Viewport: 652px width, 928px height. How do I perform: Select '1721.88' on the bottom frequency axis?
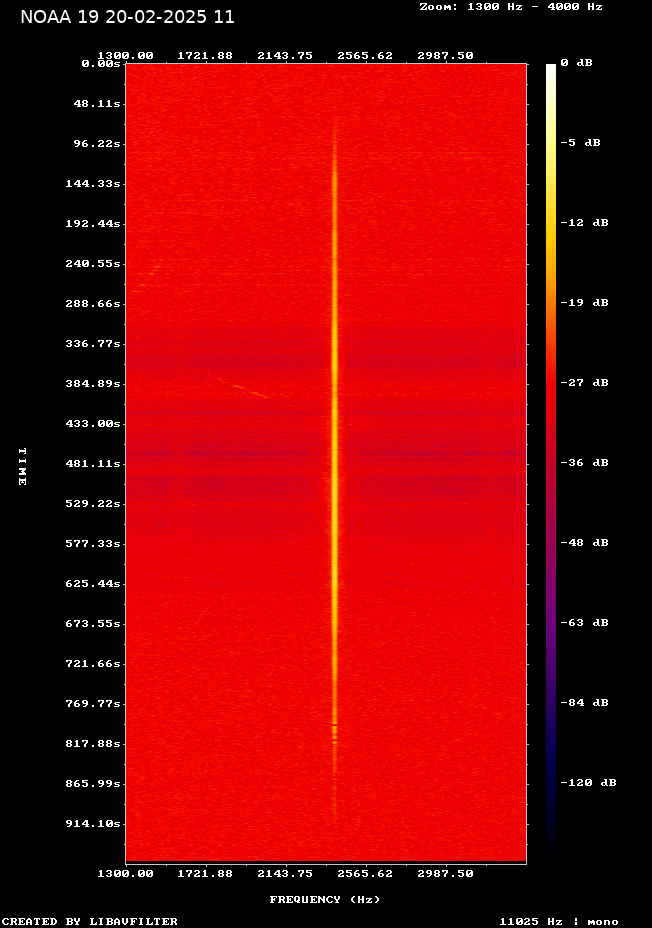pyautogui.click(x=205, y=874)
